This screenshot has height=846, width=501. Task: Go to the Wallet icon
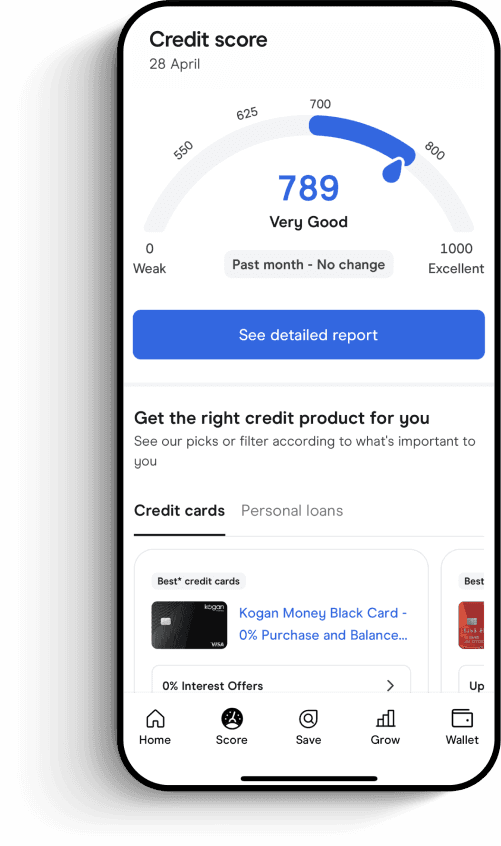point(462,718)
